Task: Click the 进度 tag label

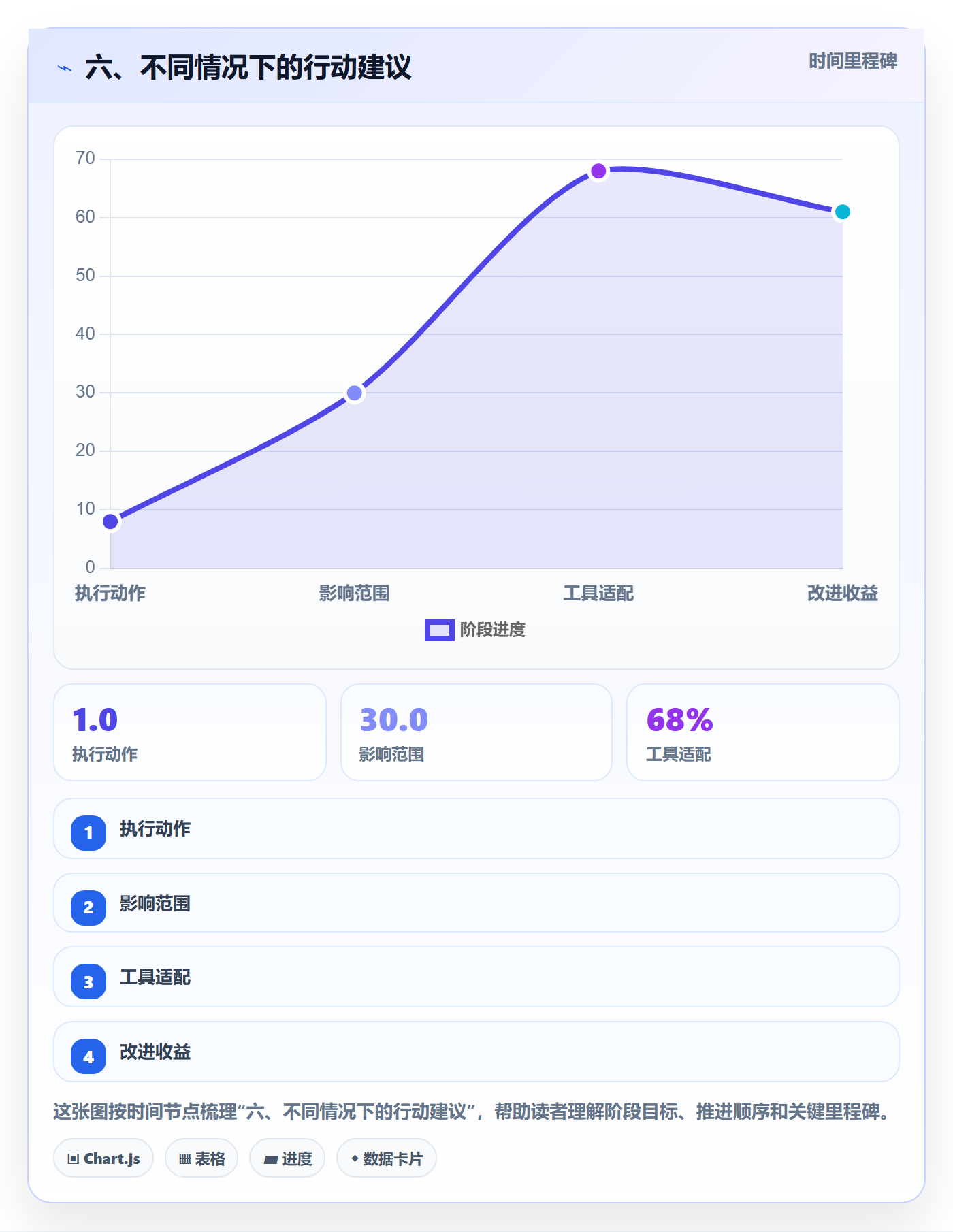Action: coord(297,1158)
